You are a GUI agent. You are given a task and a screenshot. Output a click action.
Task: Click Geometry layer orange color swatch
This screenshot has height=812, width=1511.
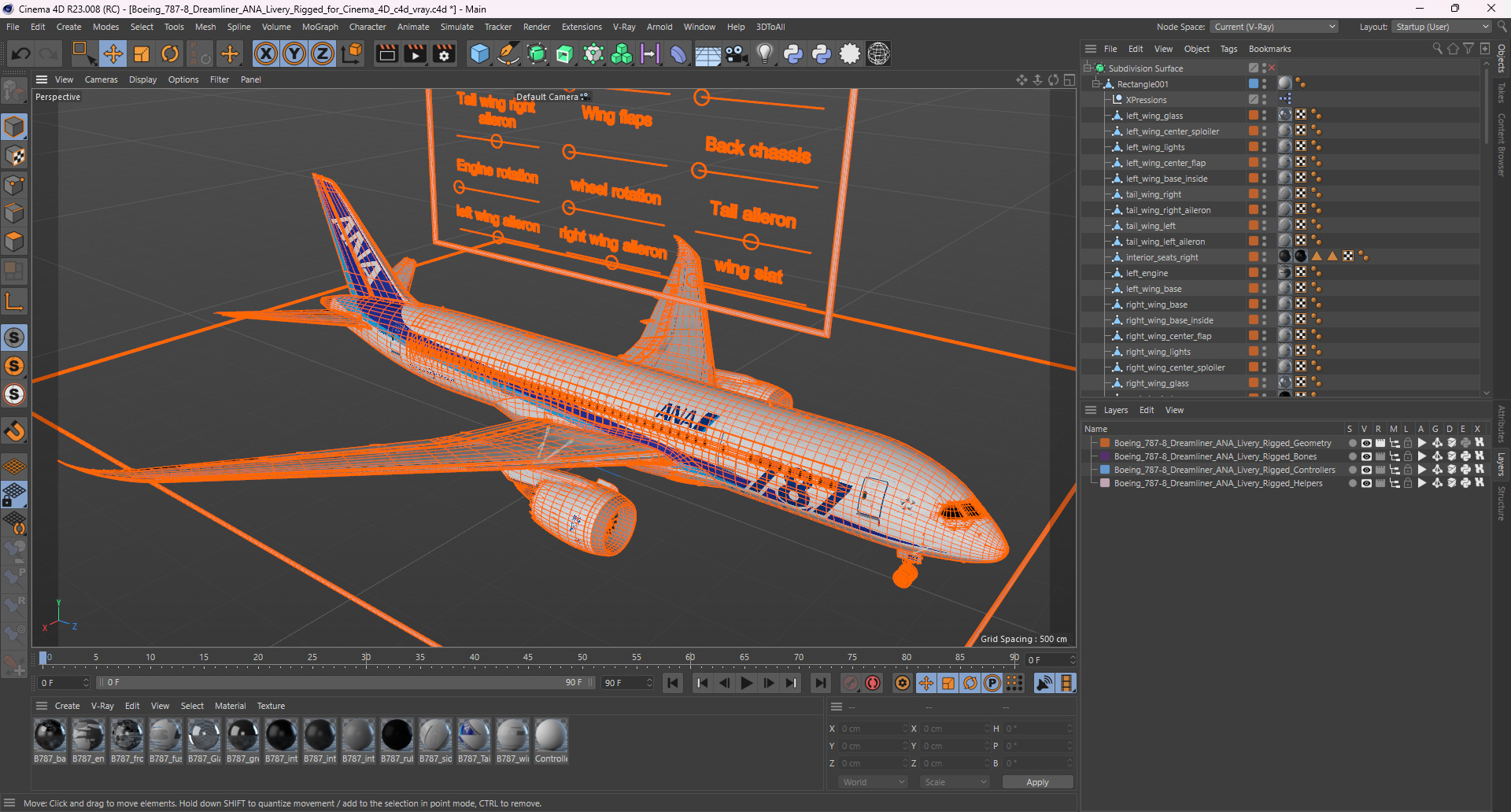pos(1105,443)
